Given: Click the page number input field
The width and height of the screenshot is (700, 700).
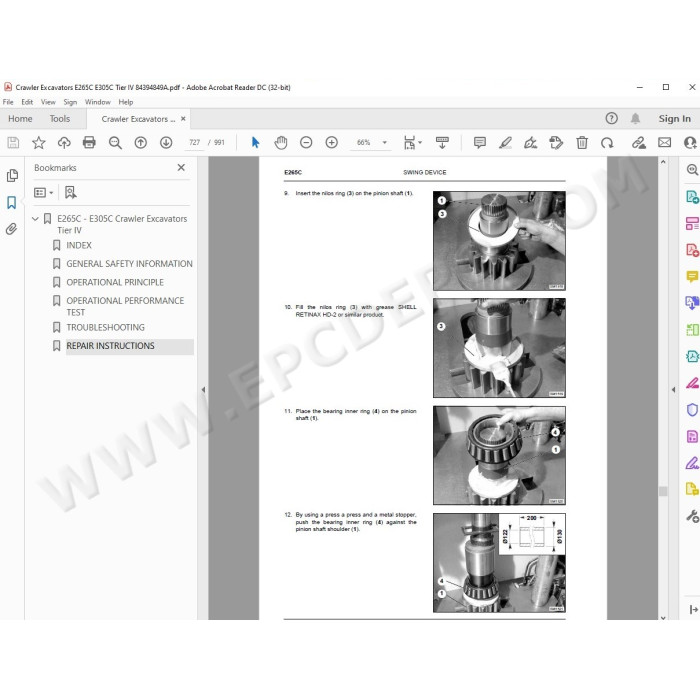Looking at the screenshot, I should [x=195, y=143].
